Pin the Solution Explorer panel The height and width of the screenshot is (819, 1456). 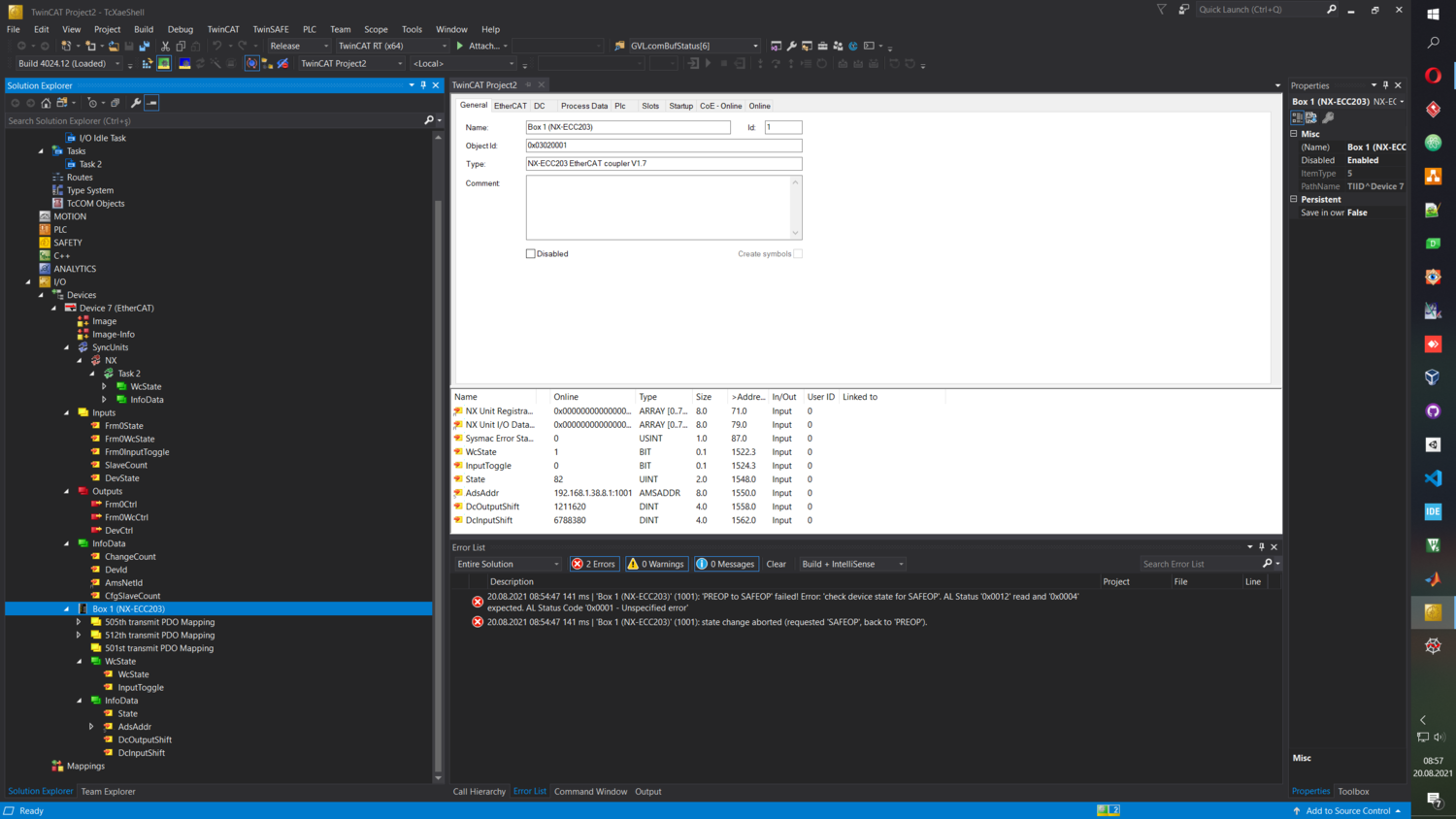pyautogui.click(x=423, y=85)
